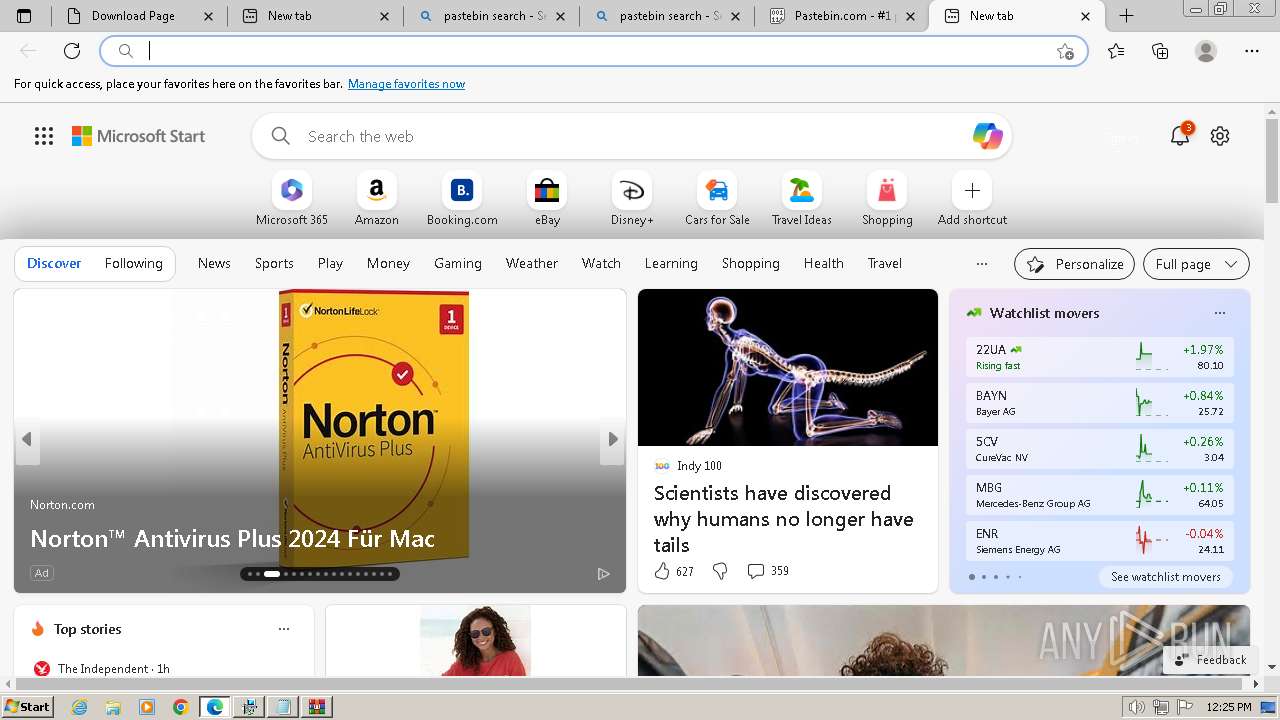
Task: Open the Feedback button
Action: click(x=1210, y=660)
